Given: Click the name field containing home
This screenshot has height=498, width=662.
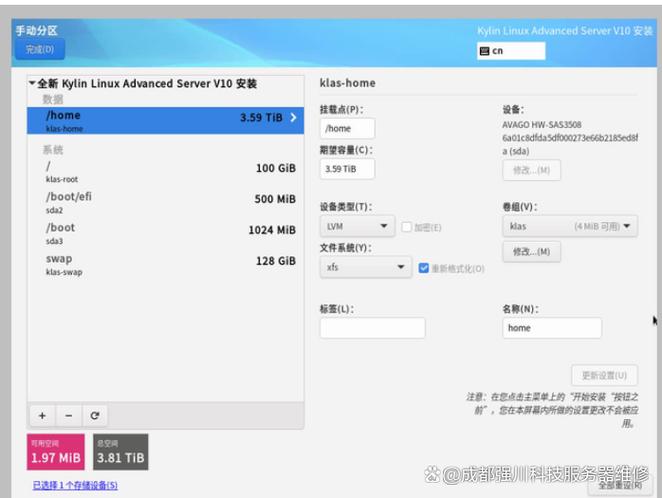Looking at the screenshot, I should pos(552,328).
